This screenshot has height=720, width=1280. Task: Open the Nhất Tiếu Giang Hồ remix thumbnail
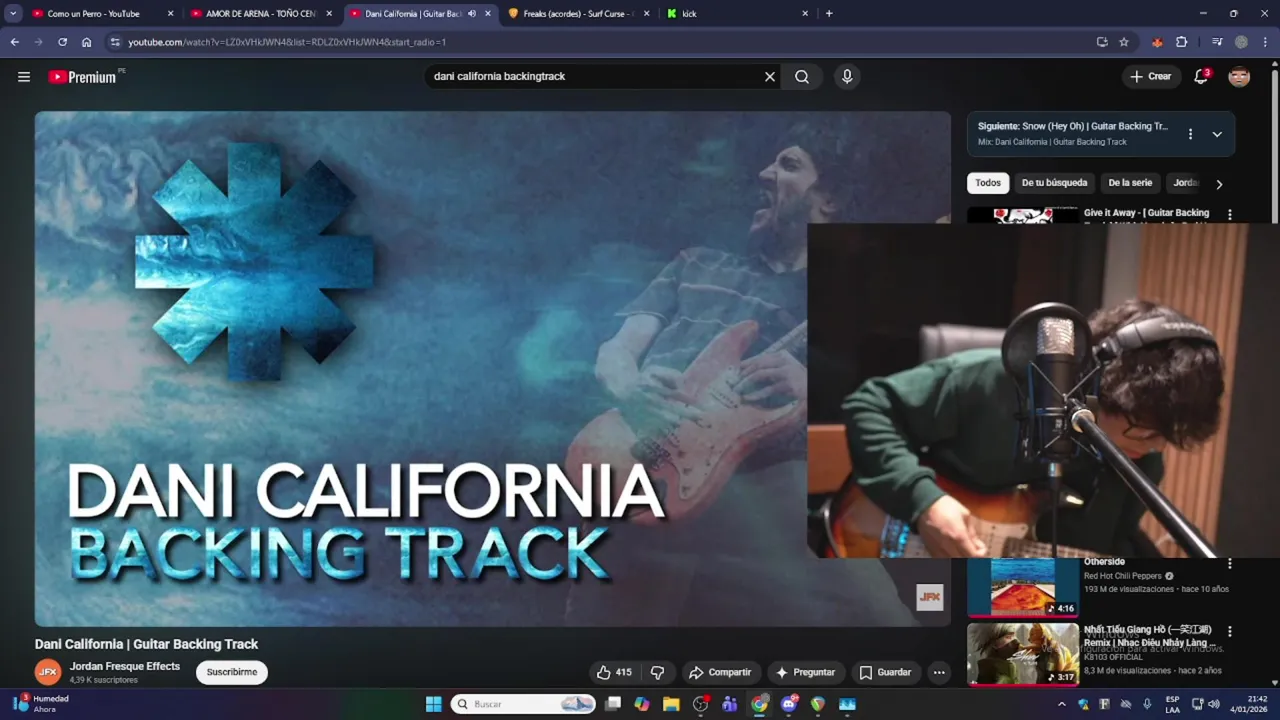pyautogui.click(x=1023, y=653)
